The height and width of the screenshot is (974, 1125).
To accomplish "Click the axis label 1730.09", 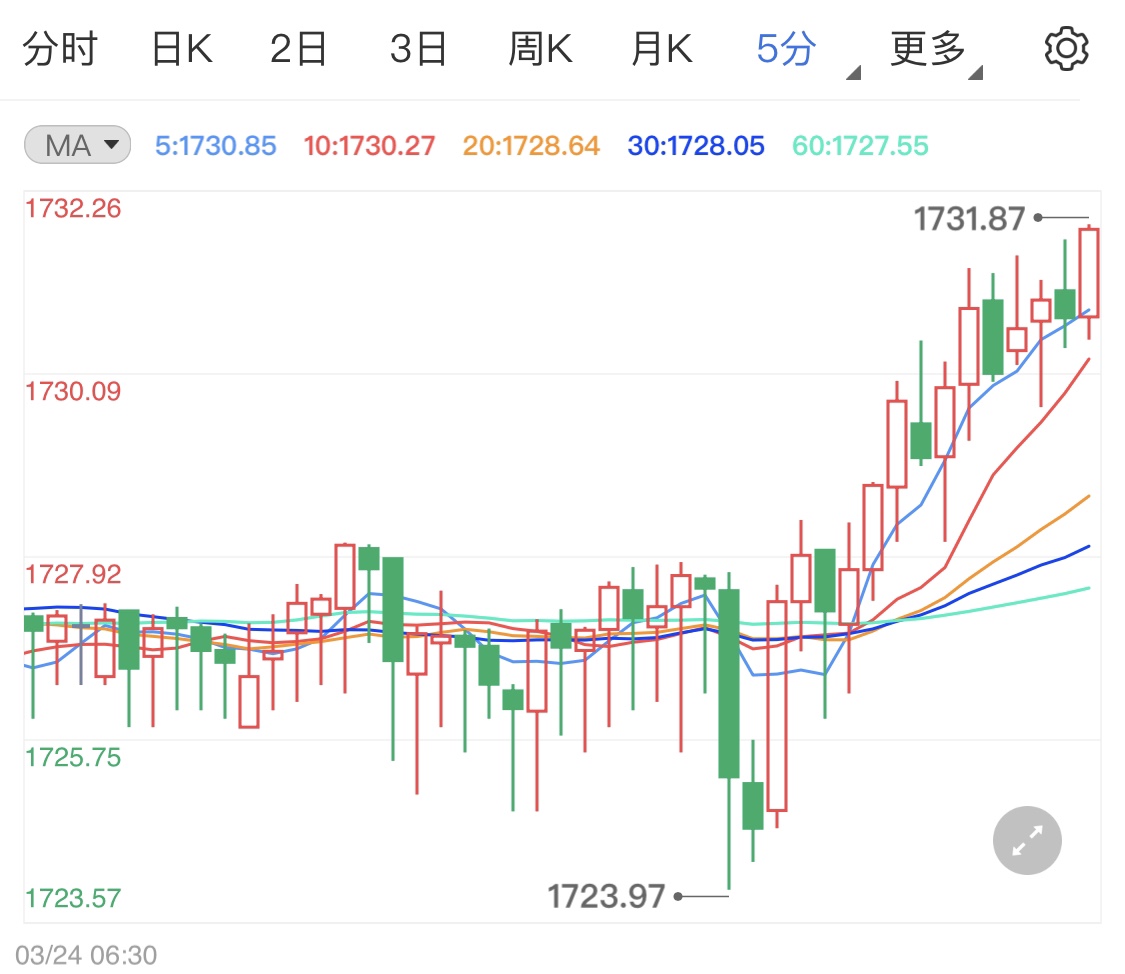I will (73, 392).
